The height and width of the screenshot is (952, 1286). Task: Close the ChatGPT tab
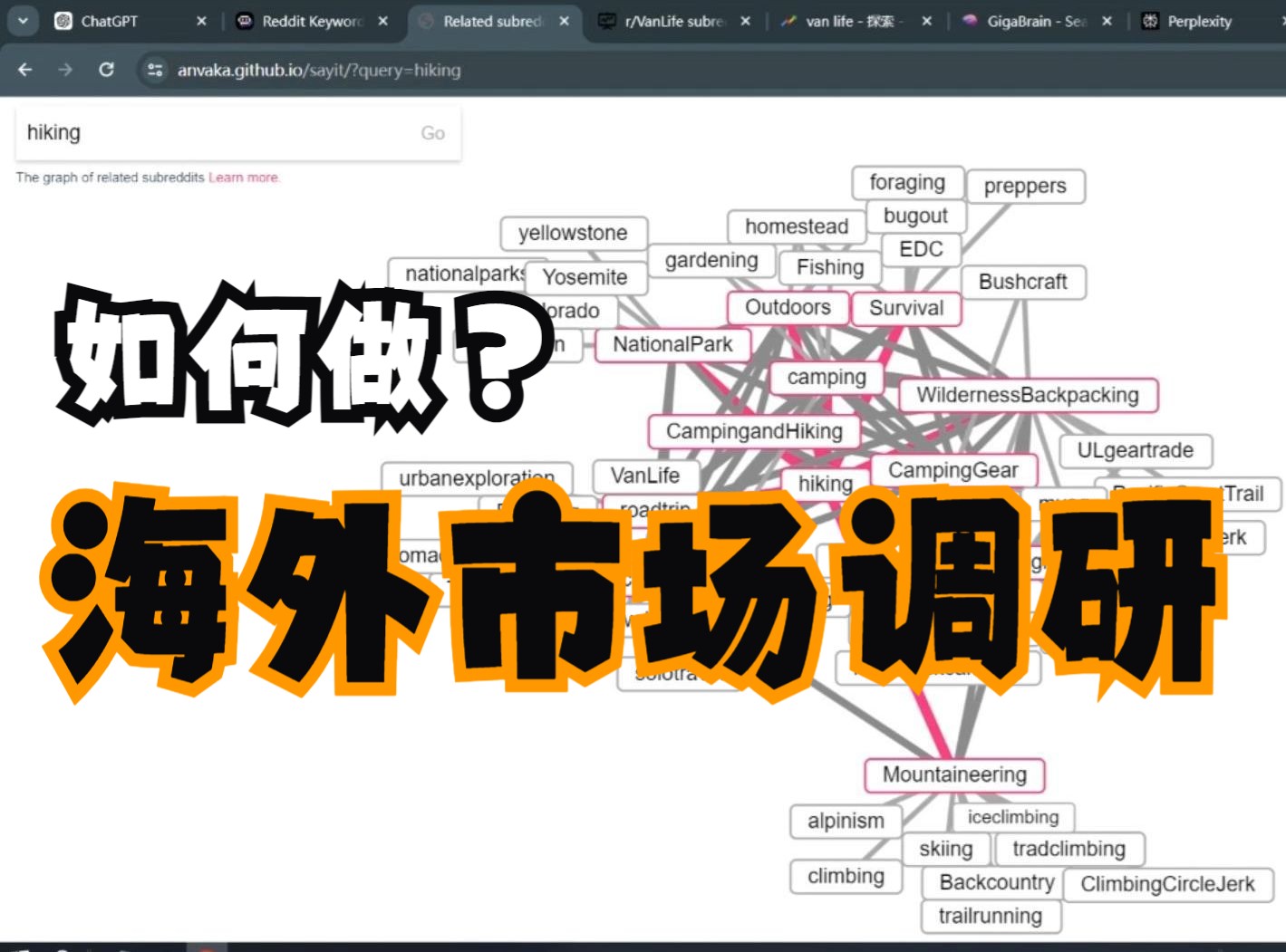point(201,21)
